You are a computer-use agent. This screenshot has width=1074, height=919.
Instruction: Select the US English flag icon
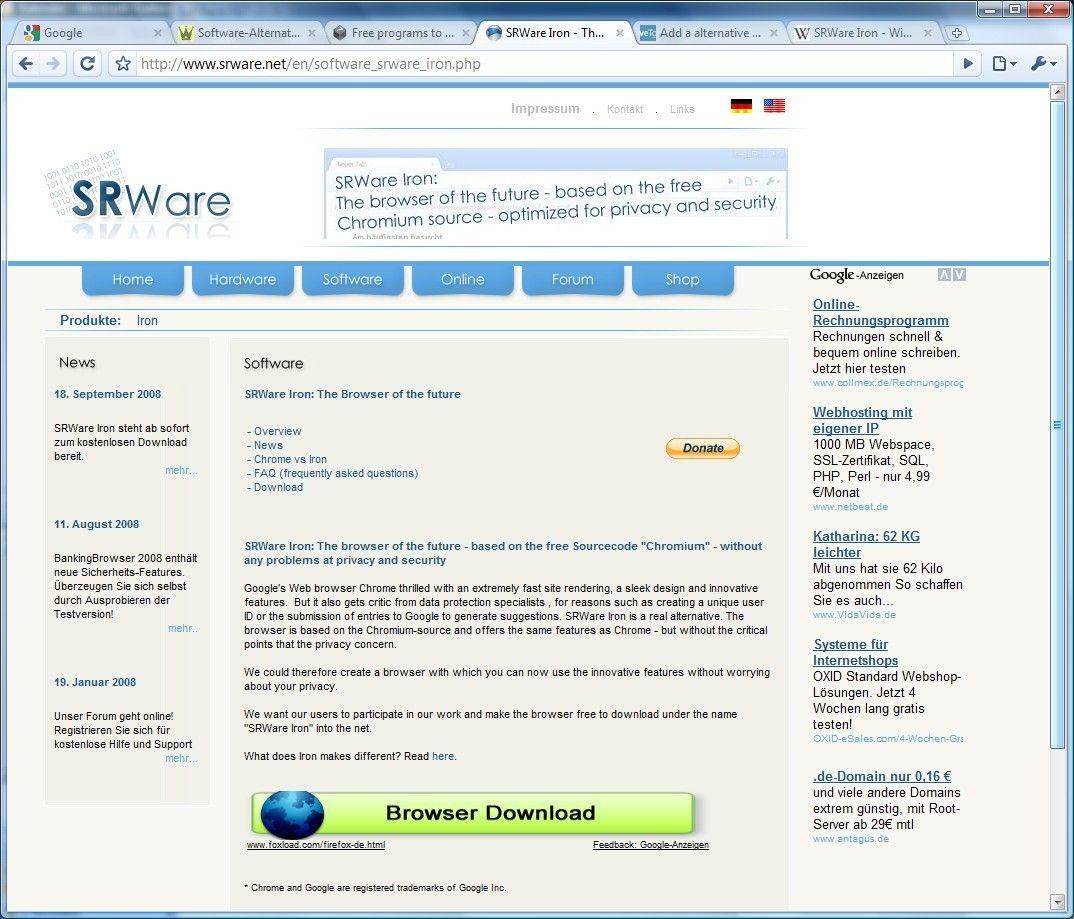[774, 106]
